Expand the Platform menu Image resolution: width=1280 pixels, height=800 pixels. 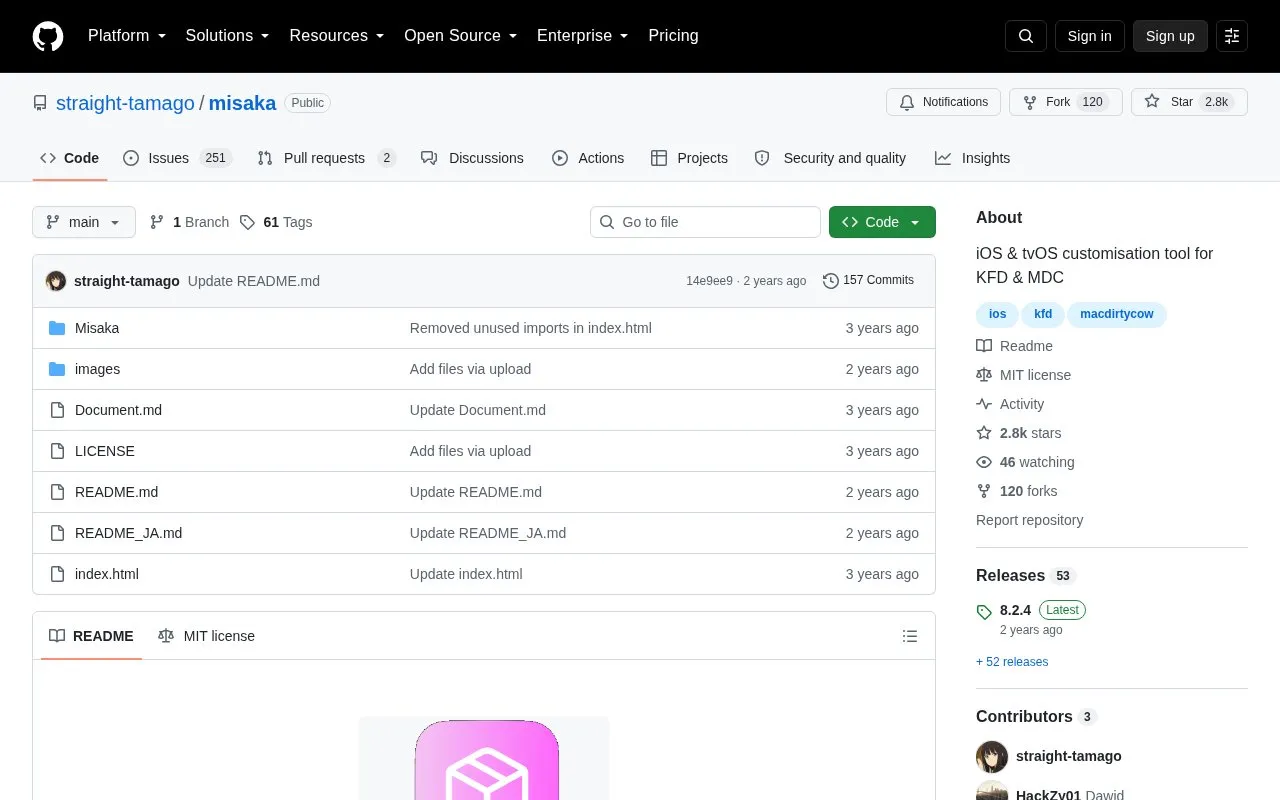[127, 36]
